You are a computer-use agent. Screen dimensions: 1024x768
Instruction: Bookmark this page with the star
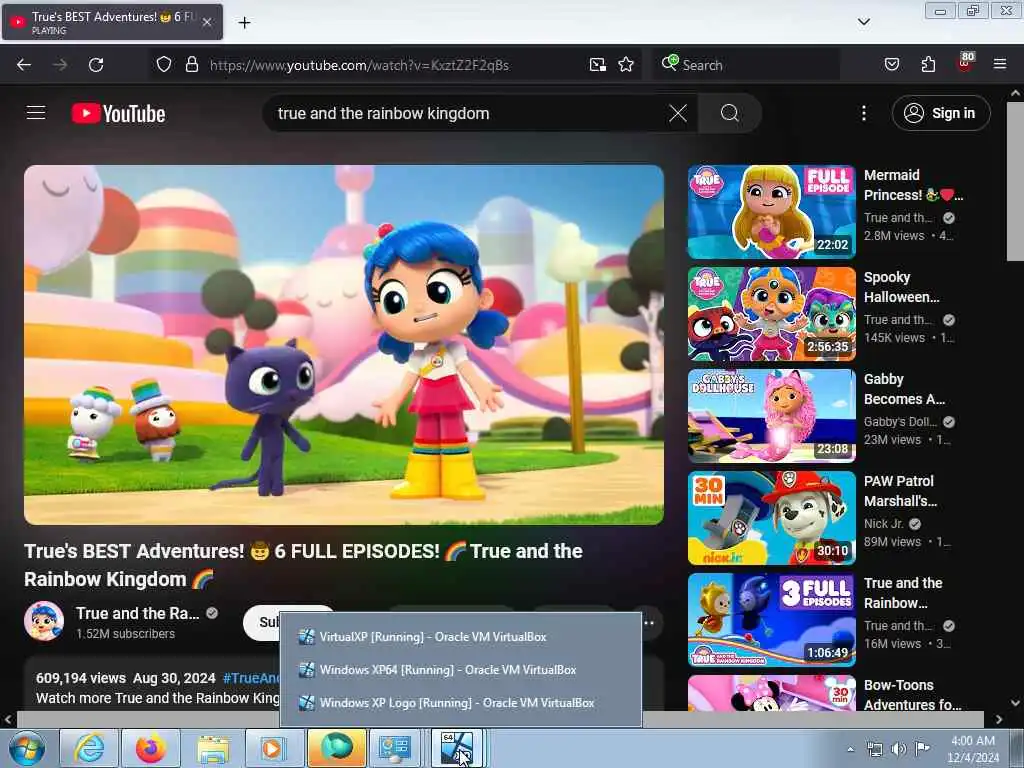(x=626, y=64)
